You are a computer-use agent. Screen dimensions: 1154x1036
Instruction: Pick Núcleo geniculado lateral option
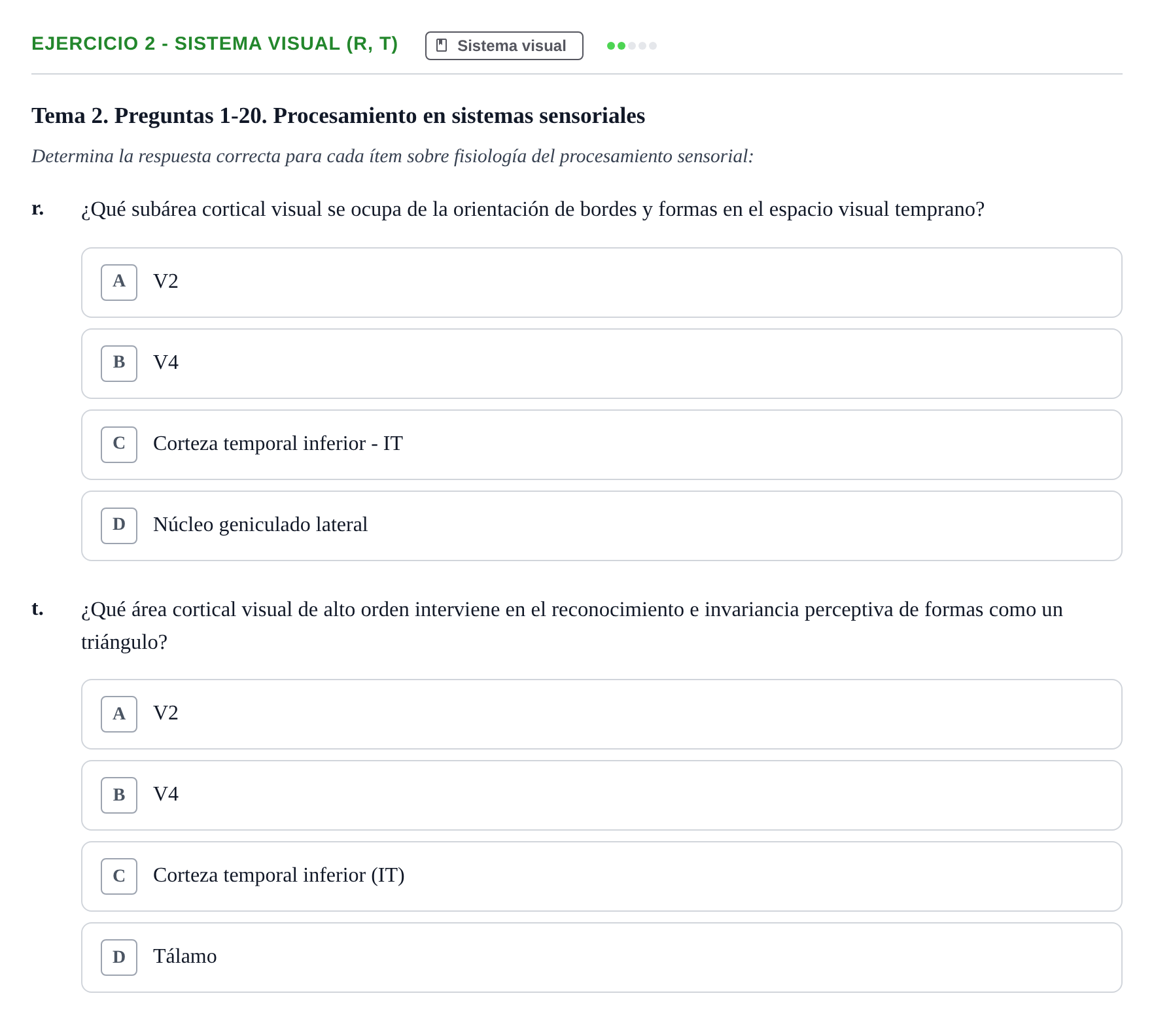(602, 526)
